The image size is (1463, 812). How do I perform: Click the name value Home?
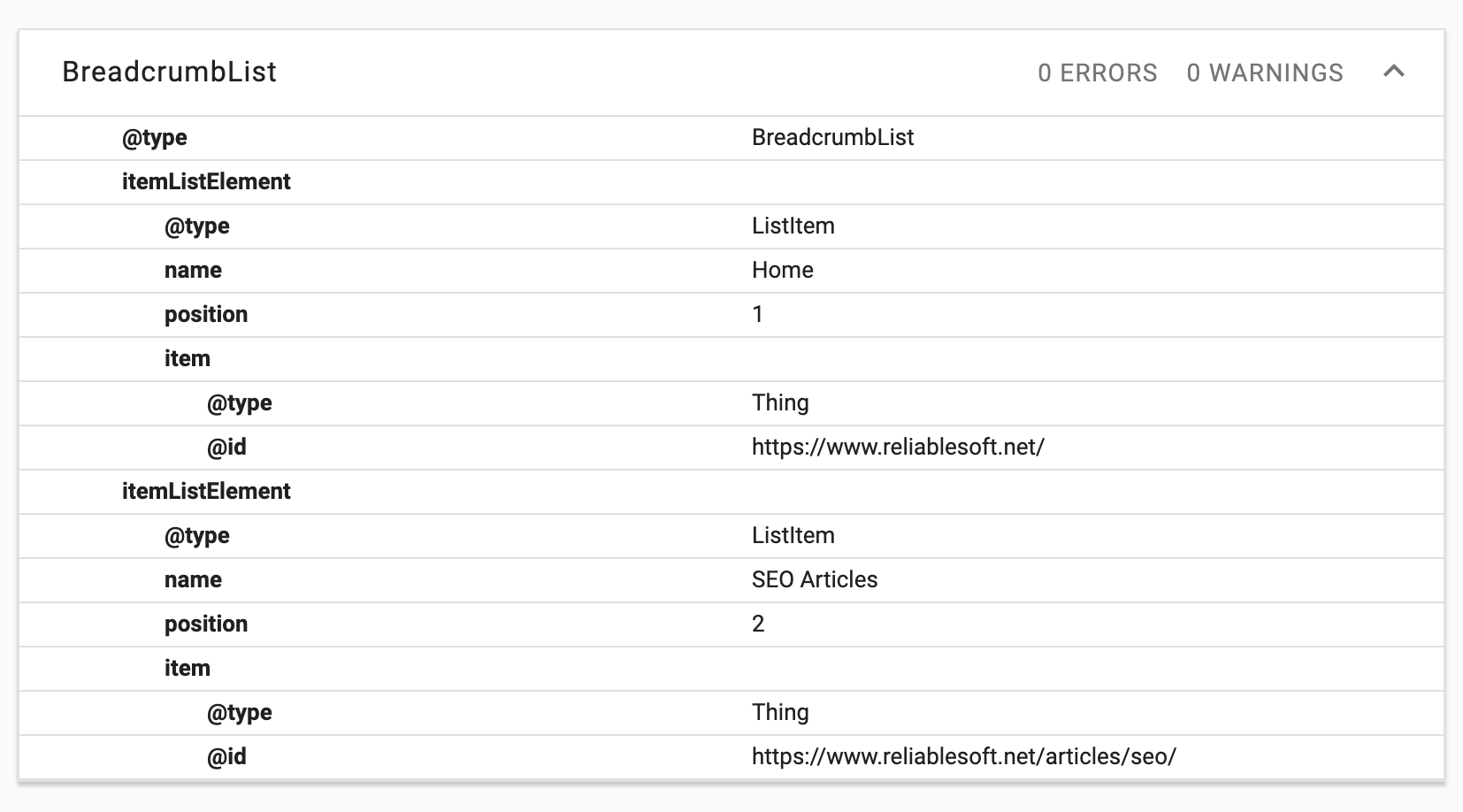click(782, 270)
